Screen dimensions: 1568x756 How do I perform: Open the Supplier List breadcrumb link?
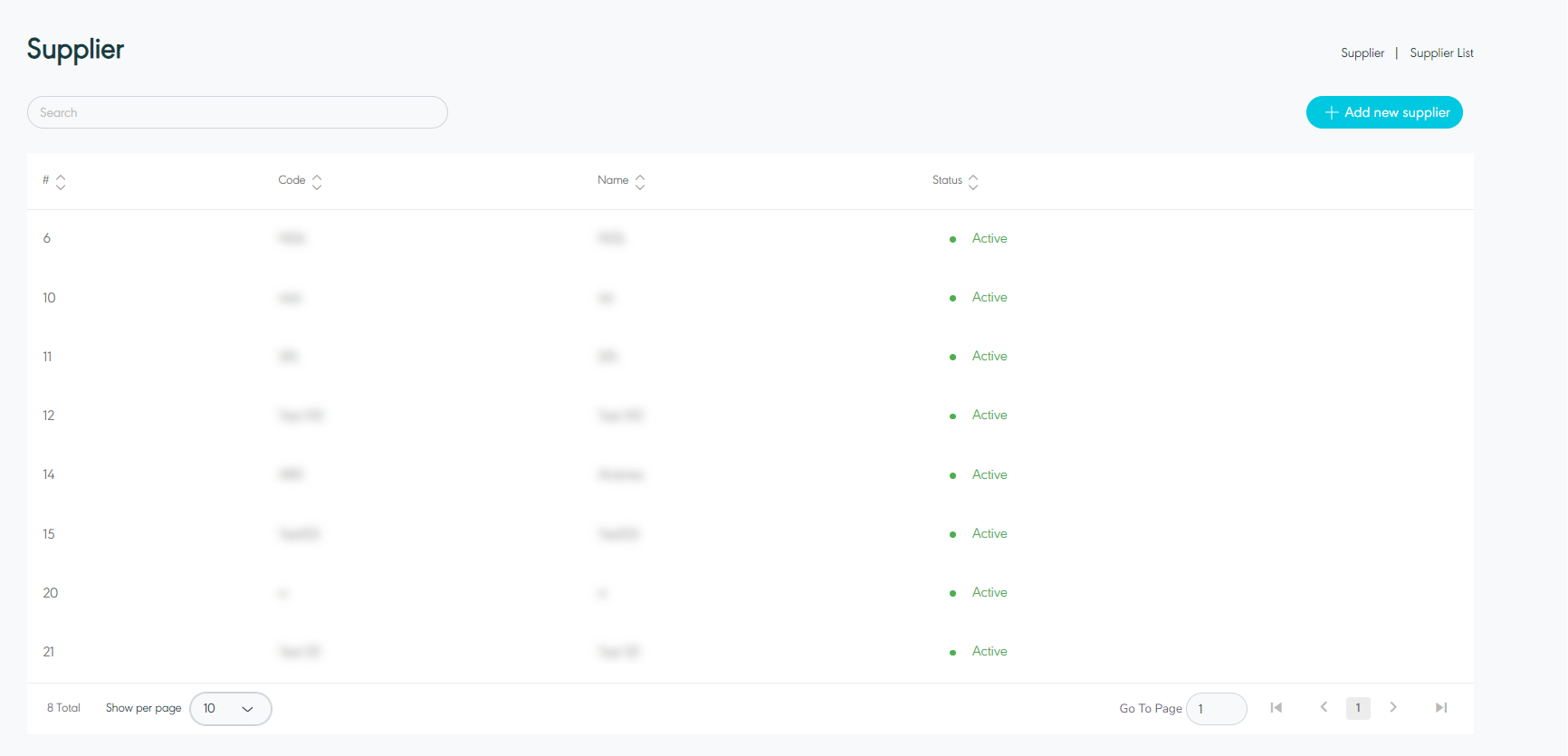(x=1441, y=53)
